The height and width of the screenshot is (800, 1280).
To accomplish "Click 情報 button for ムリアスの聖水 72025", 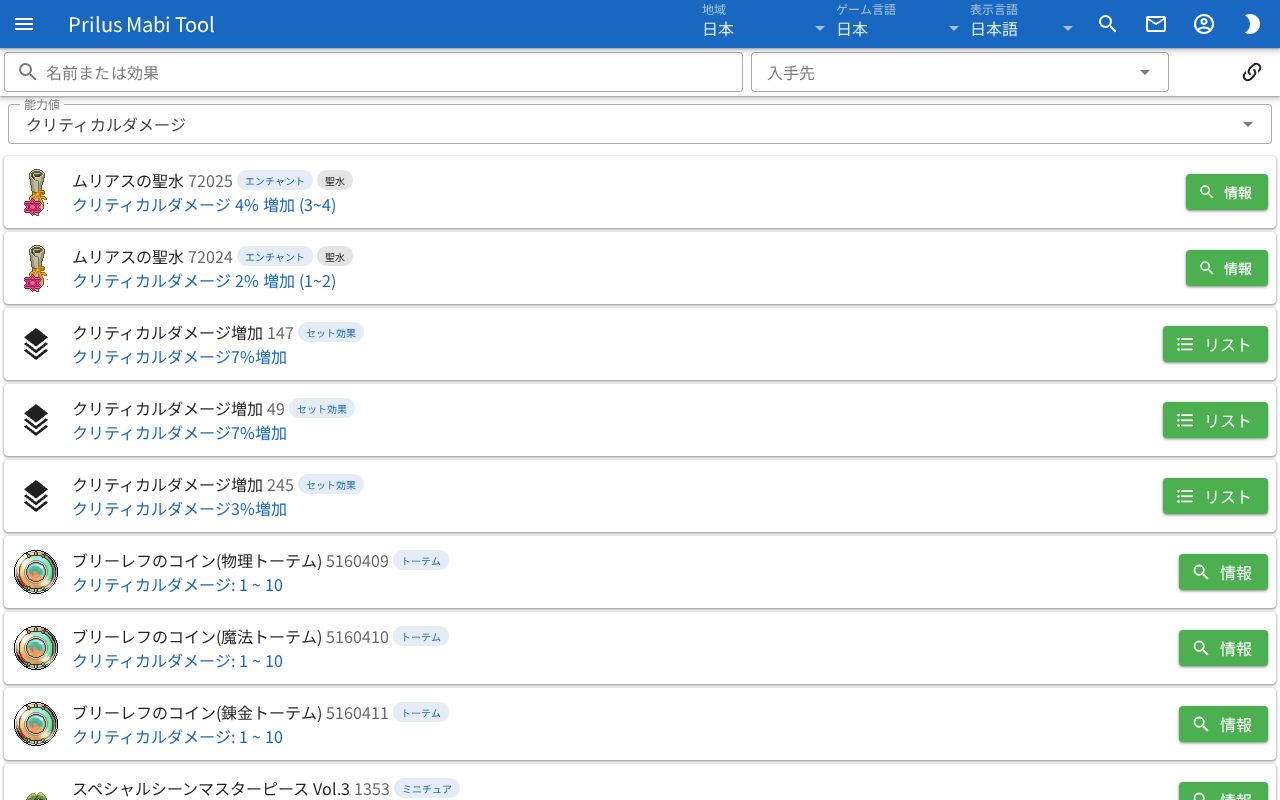I will point(1227,192).
